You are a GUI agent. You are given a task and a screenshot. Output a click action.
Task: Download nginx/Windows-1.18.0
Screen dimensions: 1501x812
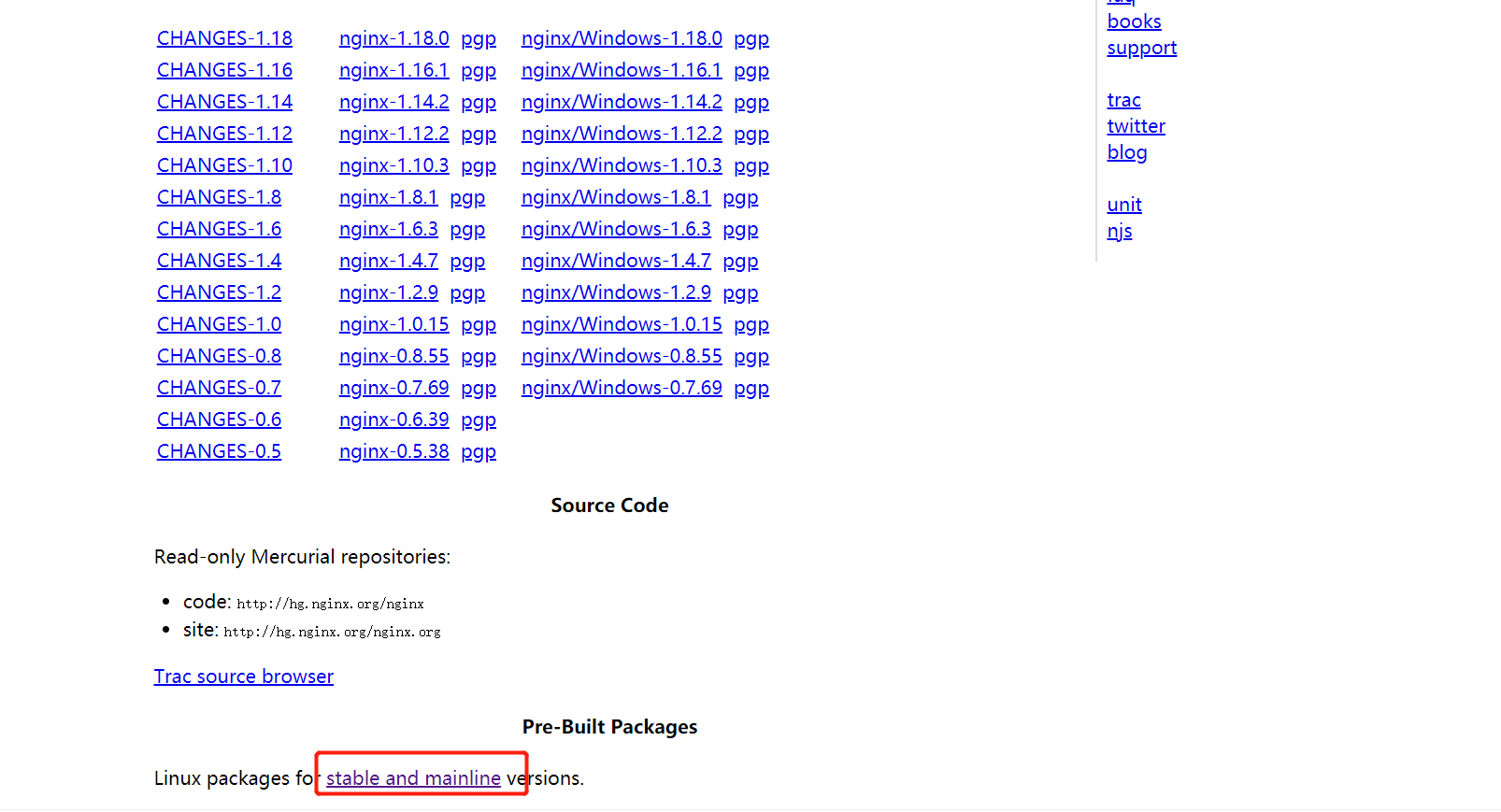pos(622,38)
